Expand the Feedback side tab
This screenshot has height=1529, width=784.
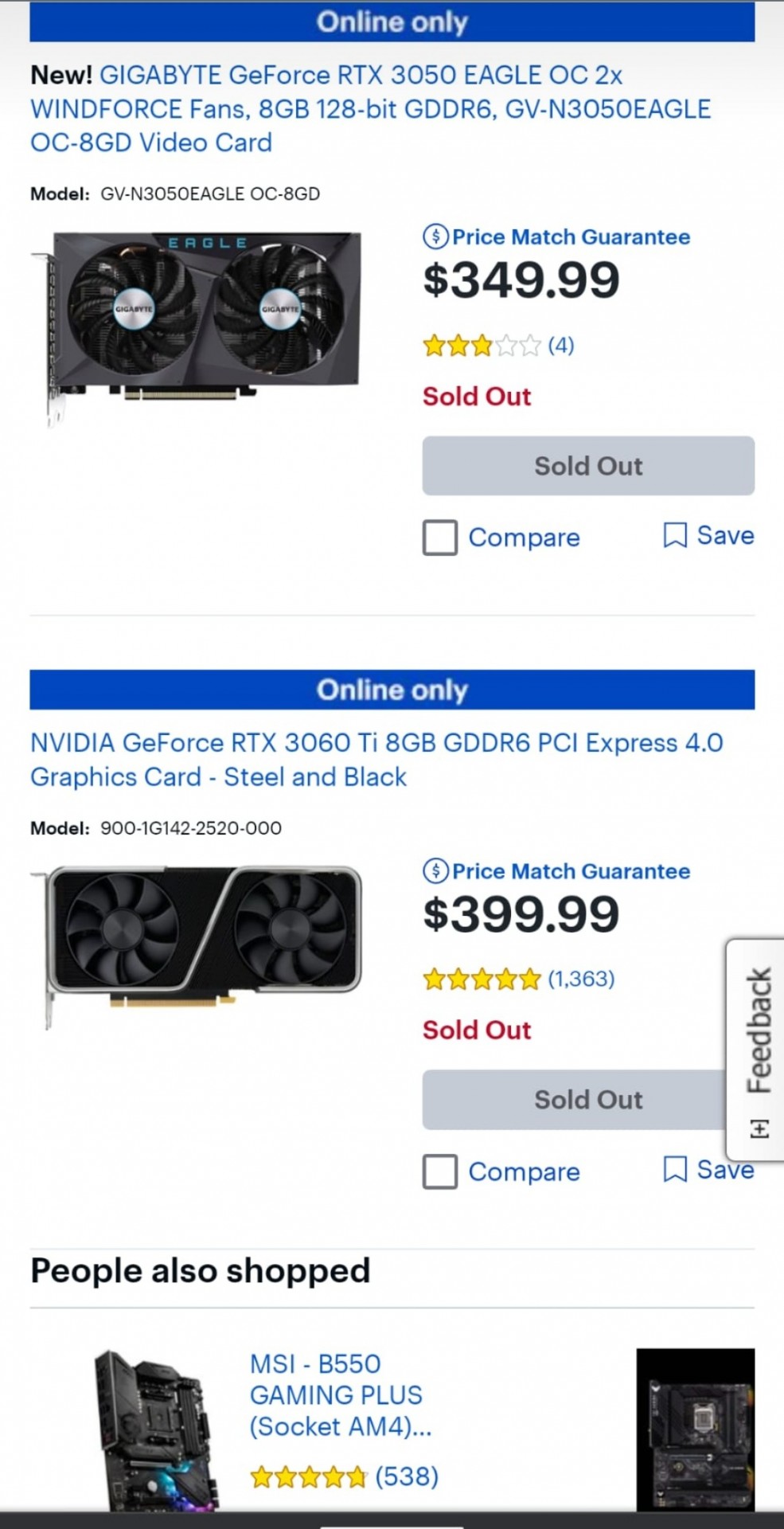pyautogui.click(x=759, y=1031)
